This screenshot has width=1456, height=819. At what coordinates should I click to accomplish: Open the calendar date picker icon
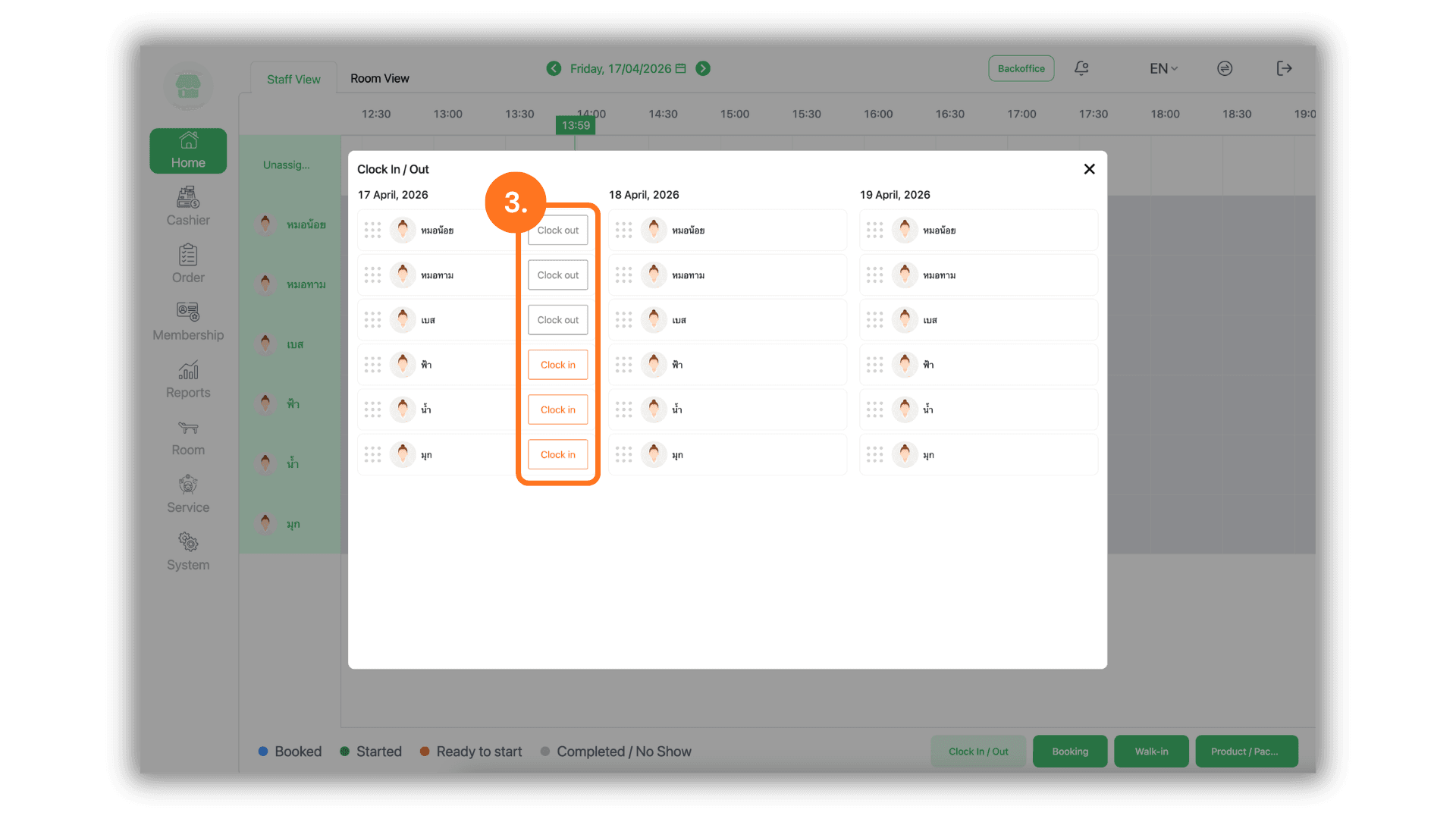[680, 68]
